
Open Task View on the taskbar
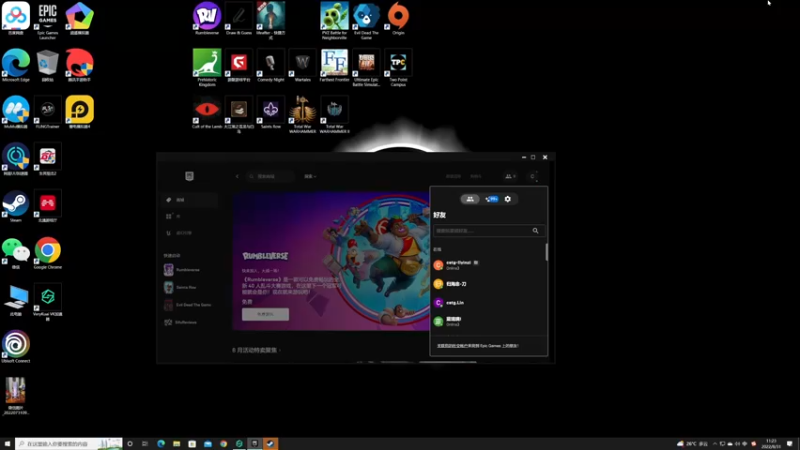(x=145, y=444)
